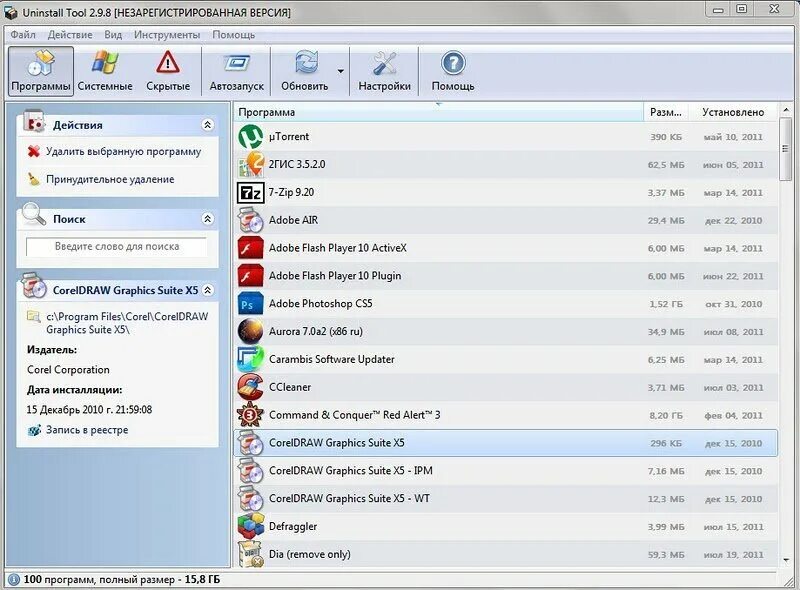Click the scrollbar up arrow
Image resolution: width=800 pixels, height=590 pixels.
pos(786,110)
